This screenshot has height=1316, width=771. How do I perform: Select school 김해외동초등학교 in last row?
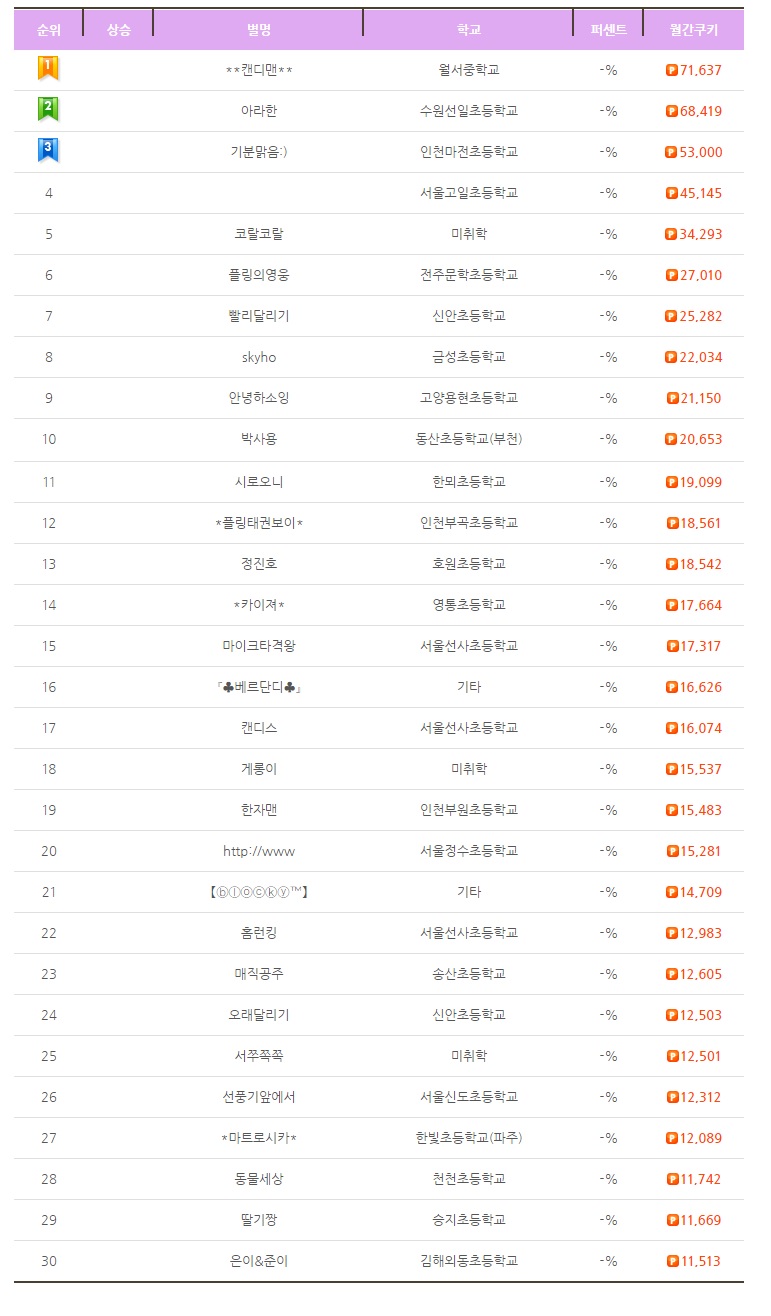[469, 1261]
